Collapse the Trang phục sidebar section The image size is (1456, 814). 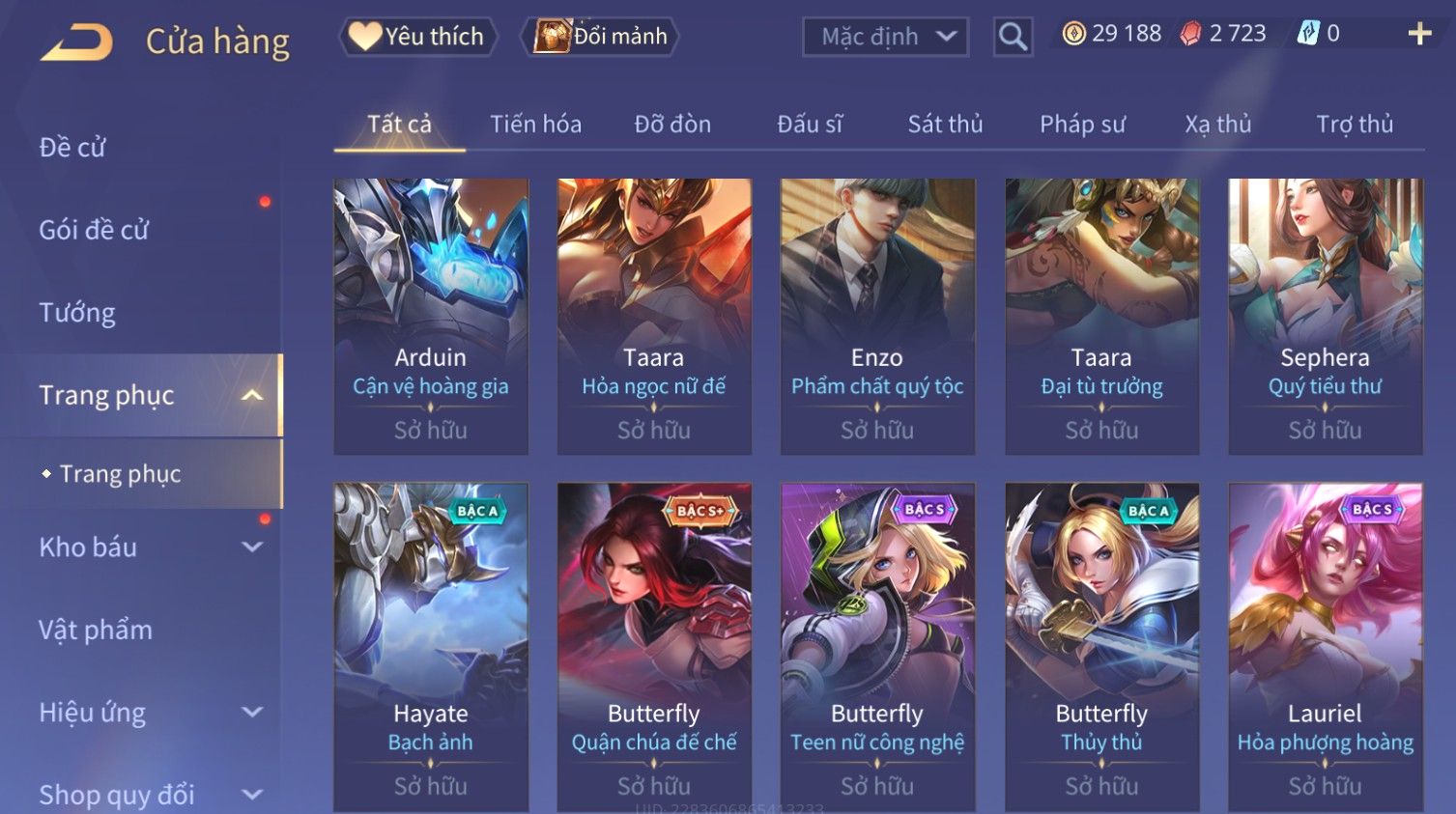(252, 395)
